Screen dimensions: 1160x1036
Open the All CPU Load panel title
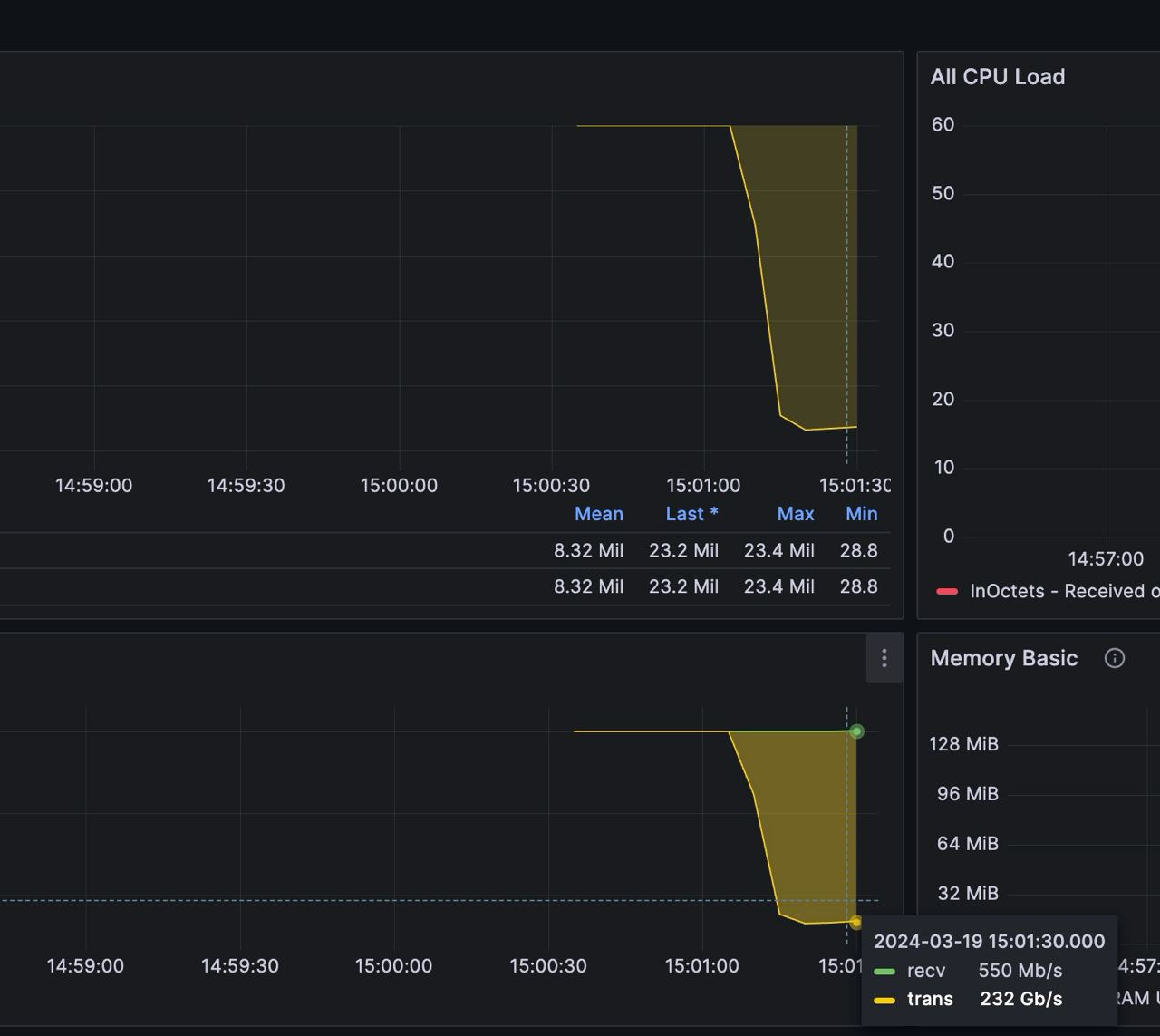[x=998, y=77]
